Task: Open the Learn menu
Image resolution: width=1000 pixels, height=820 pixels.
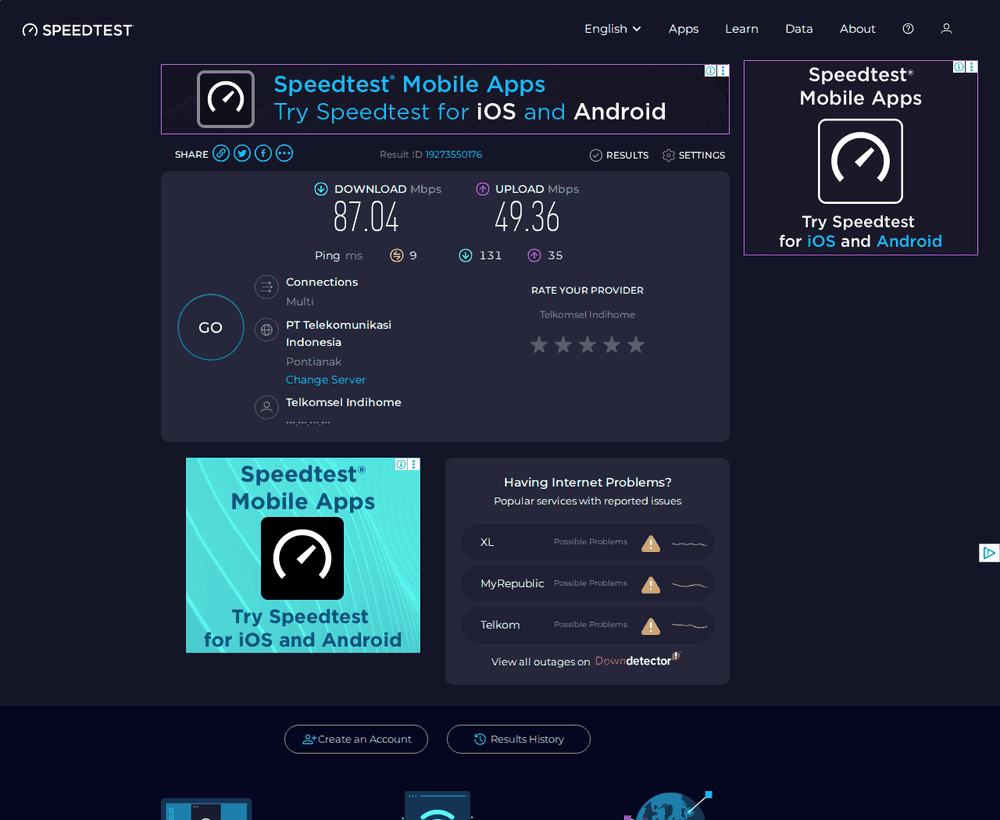Action: (x=741, y=29)
